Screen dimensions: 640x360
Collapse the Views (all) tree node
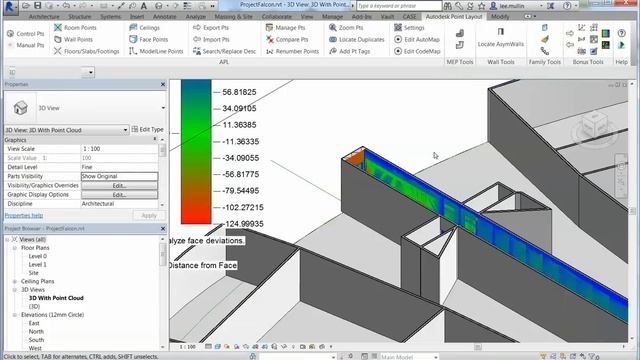click(7, 239)
